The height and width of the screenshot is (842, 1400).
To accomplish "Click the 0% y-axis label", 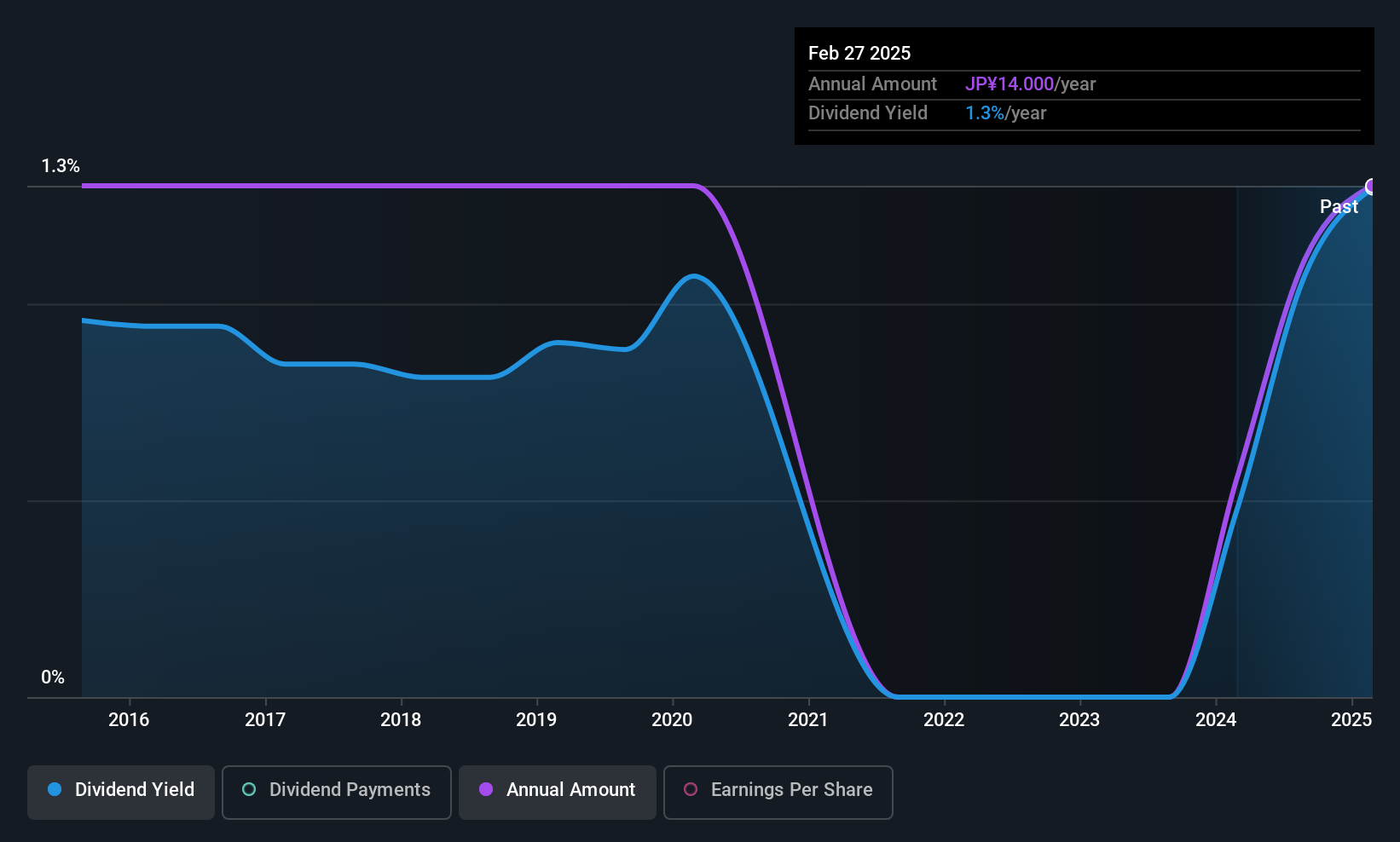I will [x=53, y=678].
